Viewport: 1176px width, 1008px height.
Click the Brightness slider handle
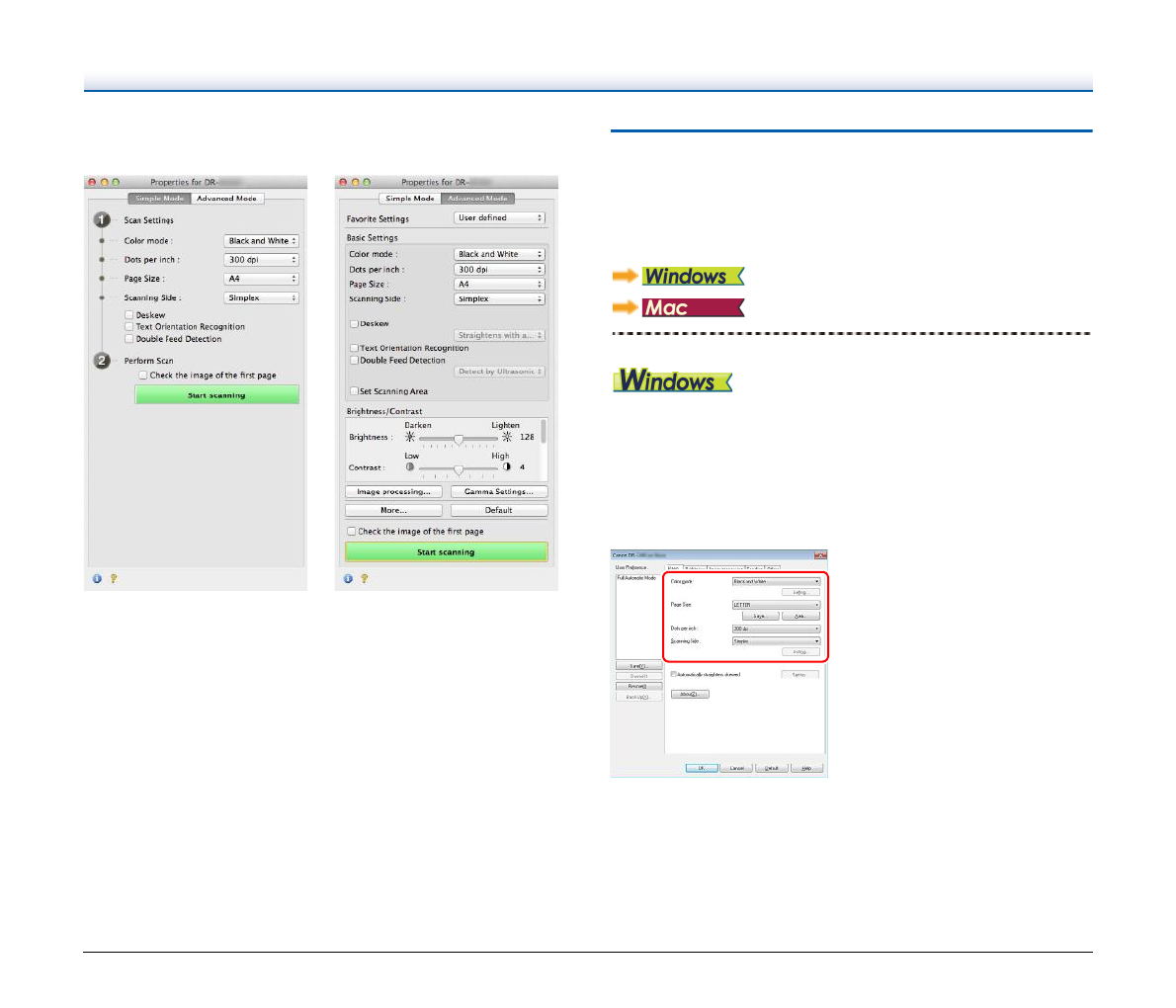(459, 438)
